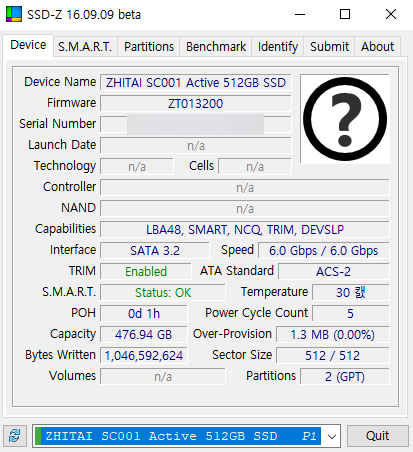Click the SSD-Z 16.09.09 beta title text
413x452 pixels.
tap(84, 15)
